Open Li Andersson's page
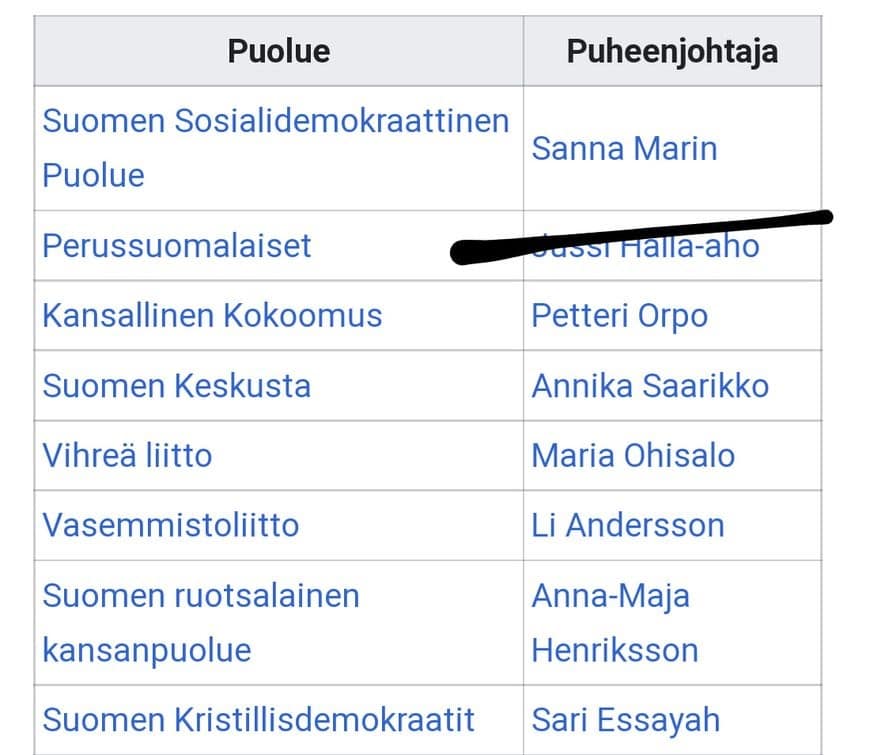The height and width of the screenshot is (755, 881). click(x=628, y=525)
